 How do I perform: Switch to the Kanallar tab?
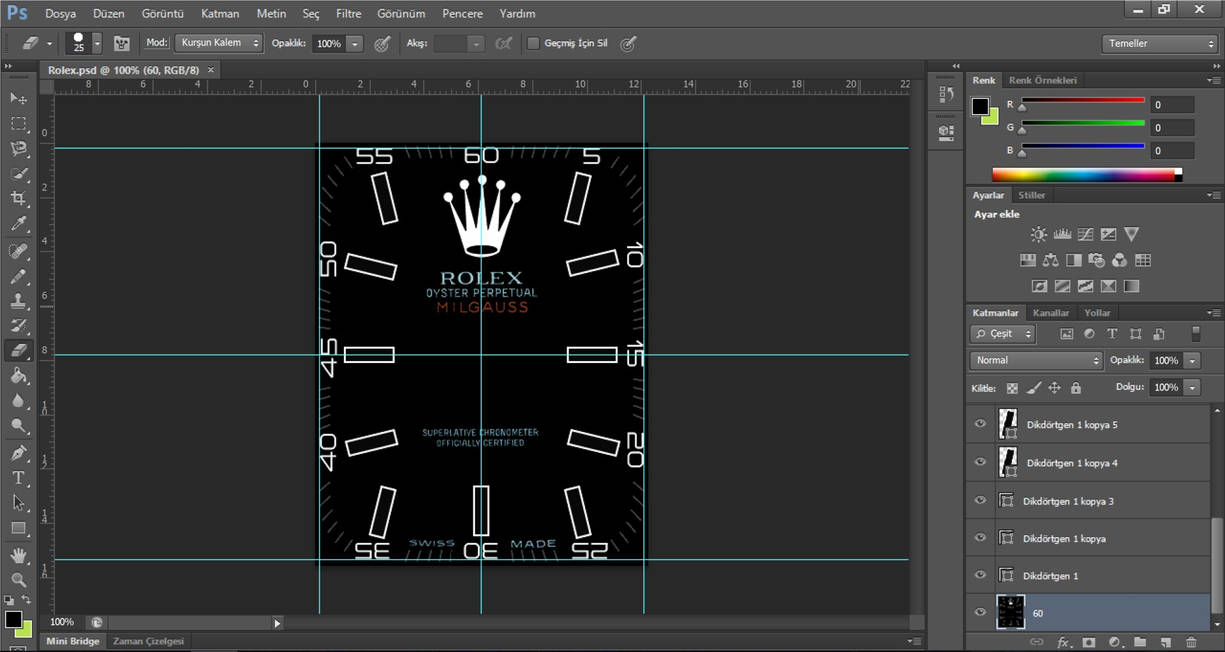click(1050, 312)
